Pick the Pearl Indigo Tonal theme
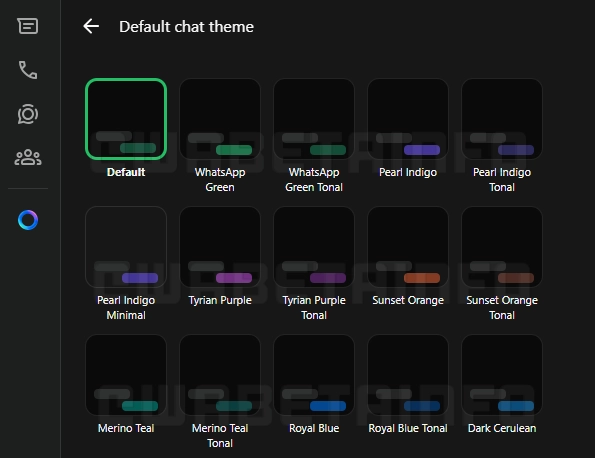Viewport: 595px width, 458px height. (x=502, y=119)
